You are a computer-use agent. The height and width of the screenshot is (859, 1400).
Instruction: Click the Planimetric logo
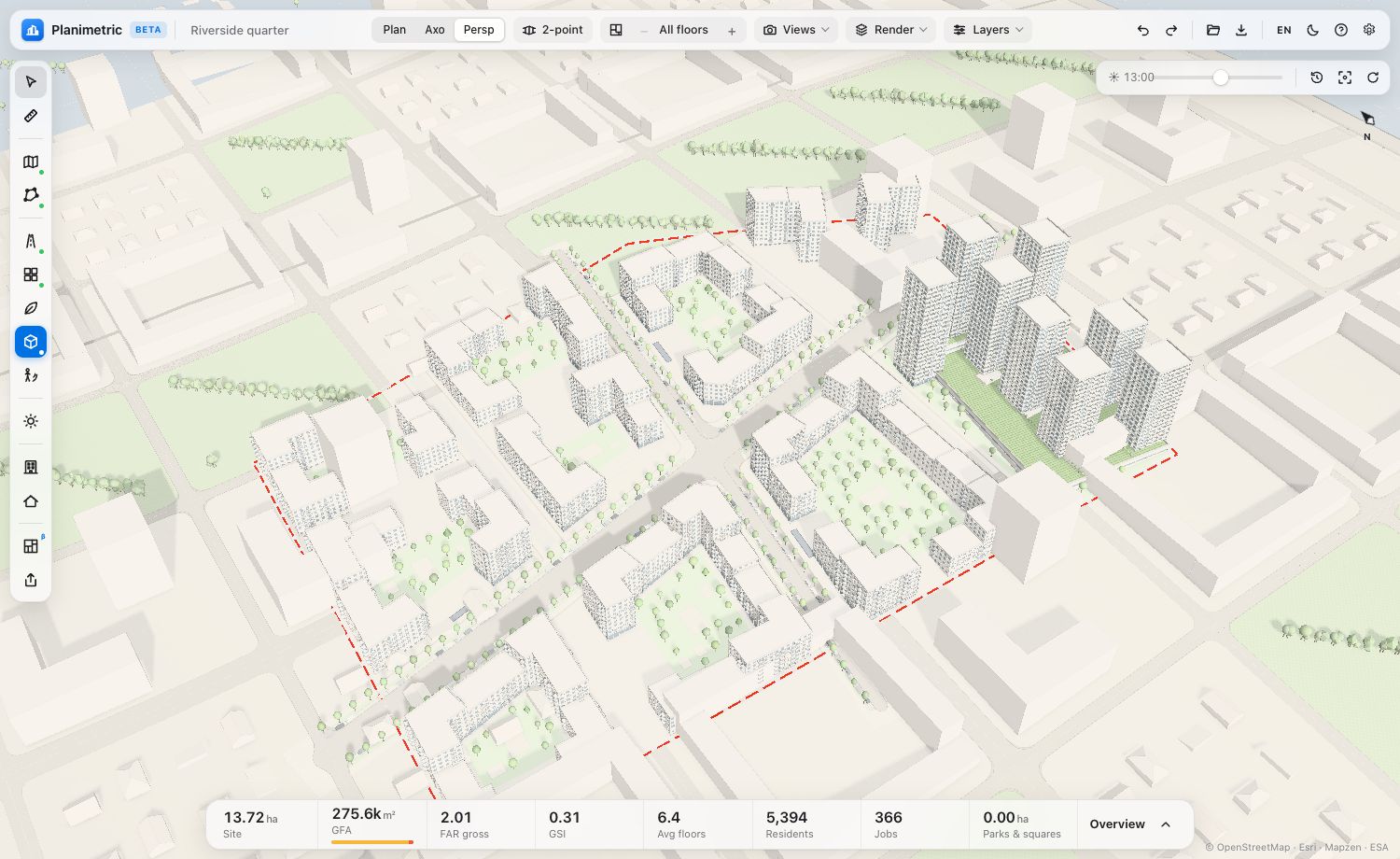point(33,30)
